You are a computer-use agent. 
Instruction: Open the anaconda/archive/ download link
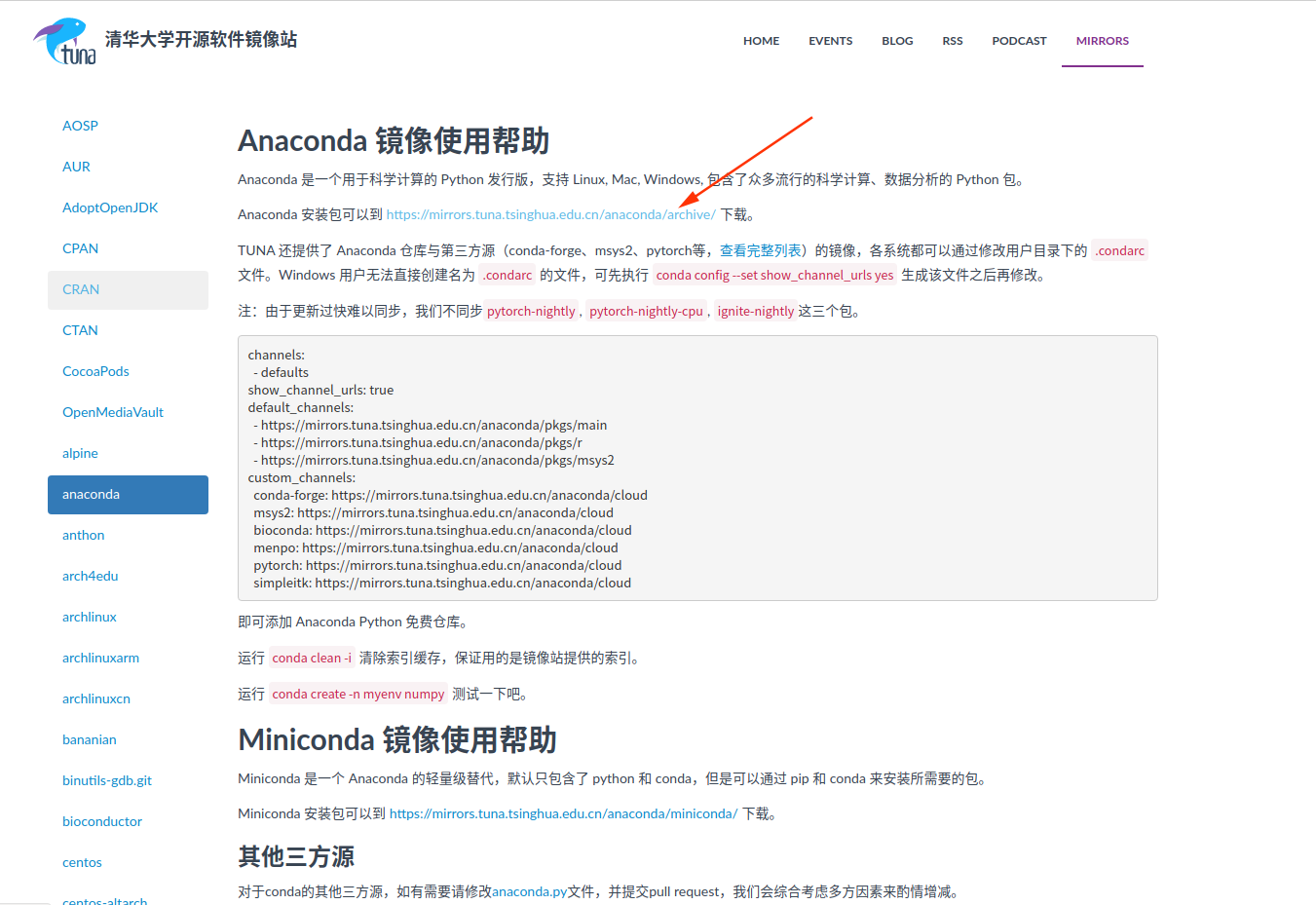(550, 214)
